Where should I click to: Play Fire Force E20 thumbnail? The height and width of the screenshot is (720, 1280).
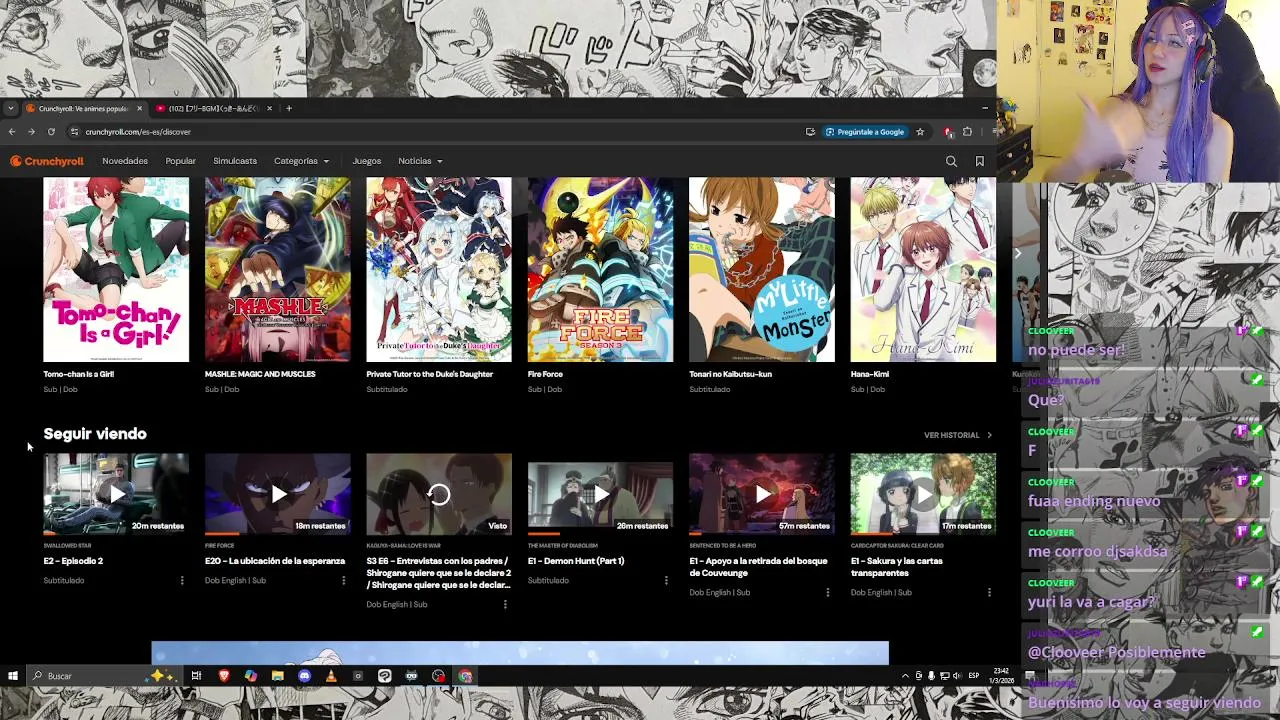(278, 494)
